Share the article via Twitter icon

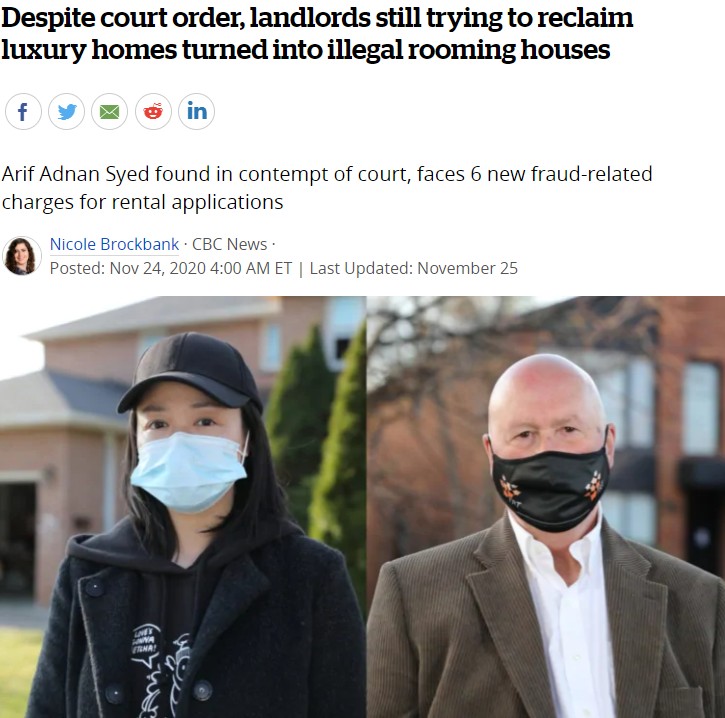[67, 111]
